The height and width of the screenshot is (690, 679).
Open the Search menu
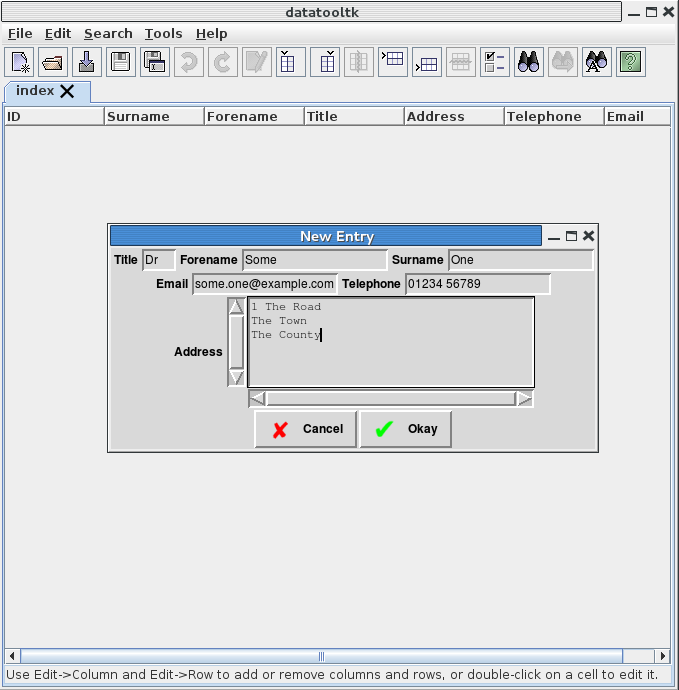pos(108,33)
